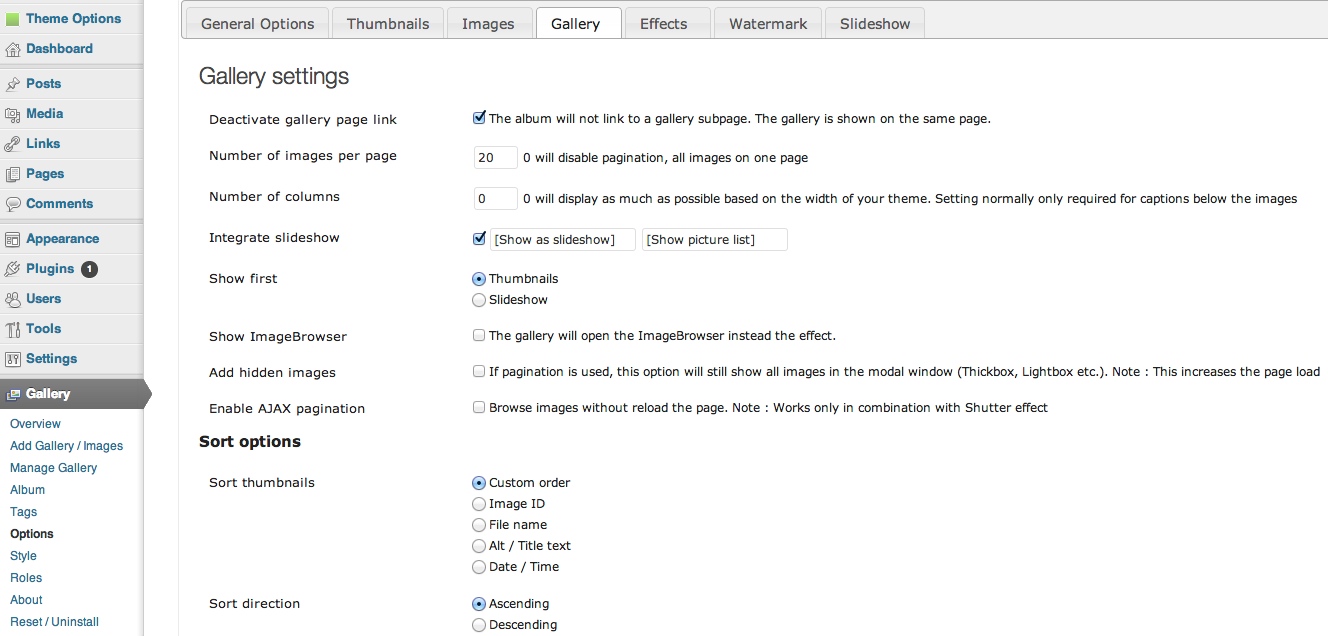This screenshot has width=1328, height=636.
Task: Sort thumbnails by Date / Time
Action: pos(479,567)
